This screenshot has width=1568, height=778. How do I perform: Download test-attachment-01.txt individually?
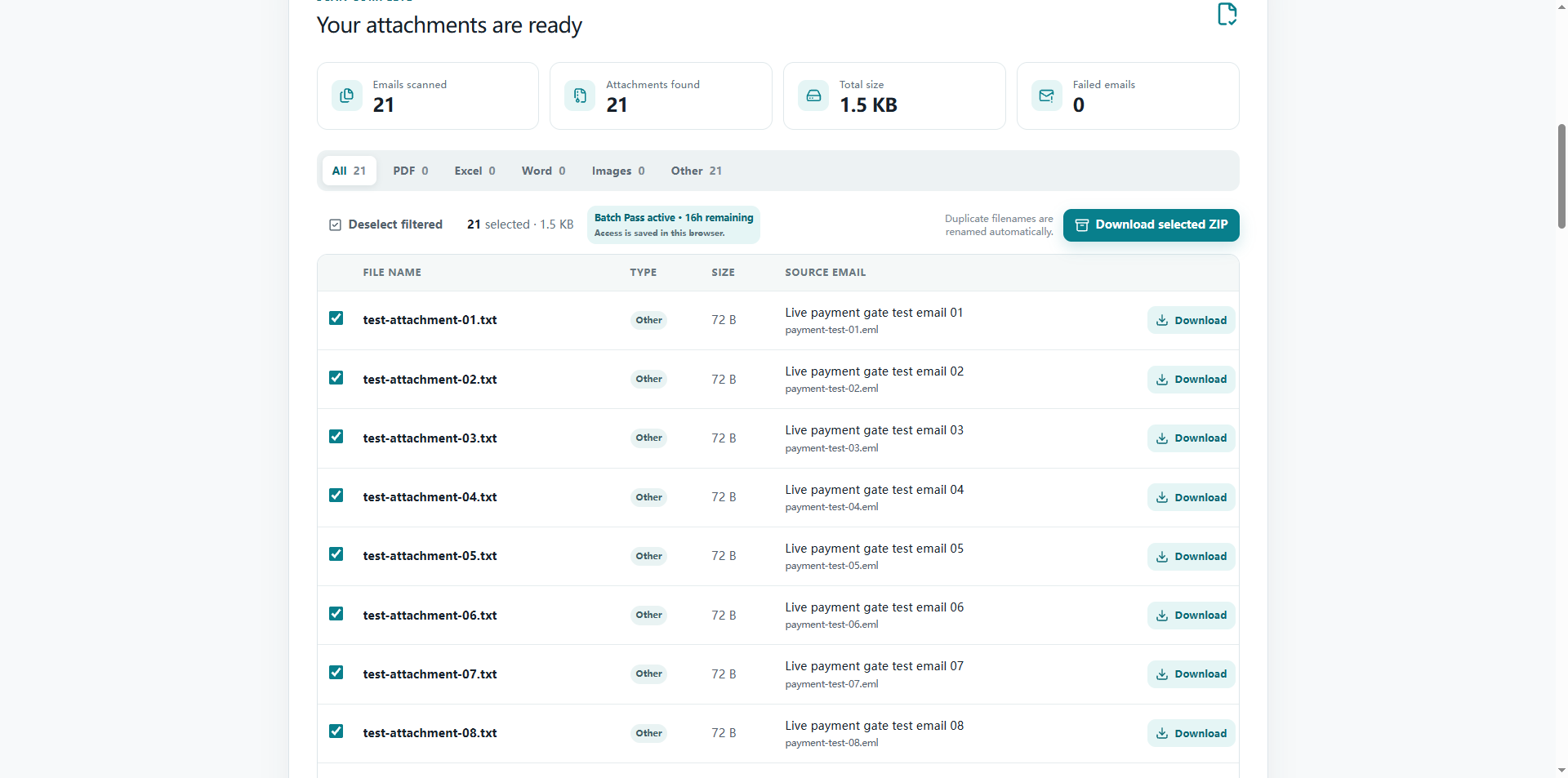[x=1191, y=320]
